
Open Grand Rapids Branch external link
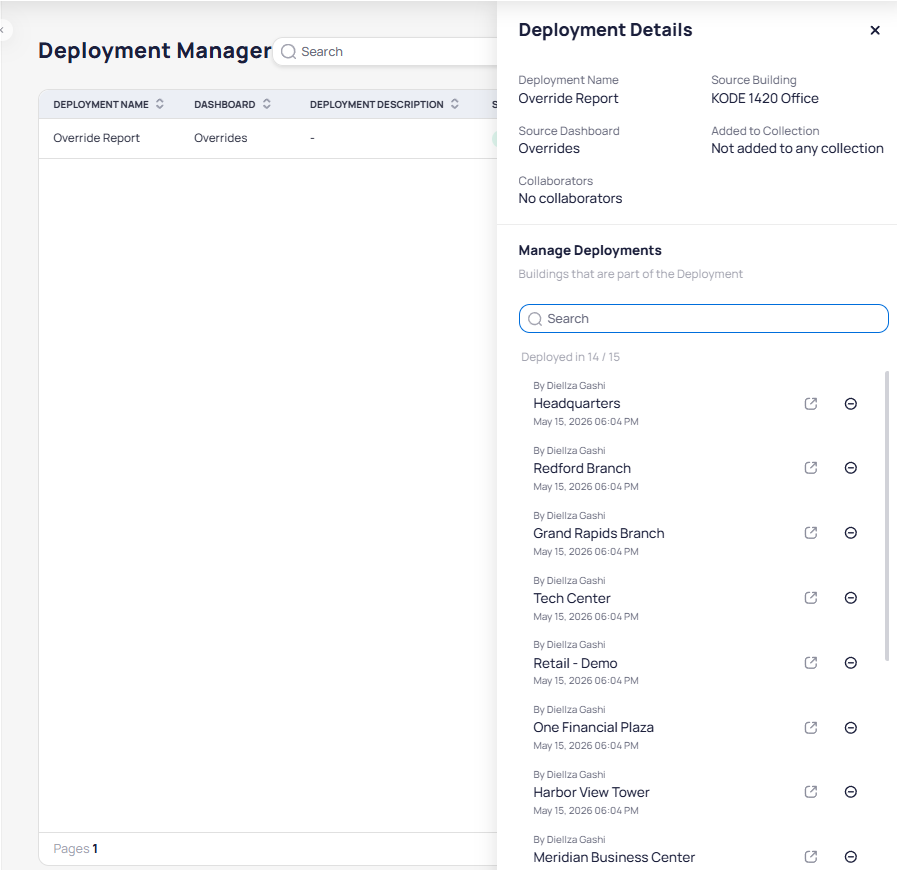click(810, 533)
